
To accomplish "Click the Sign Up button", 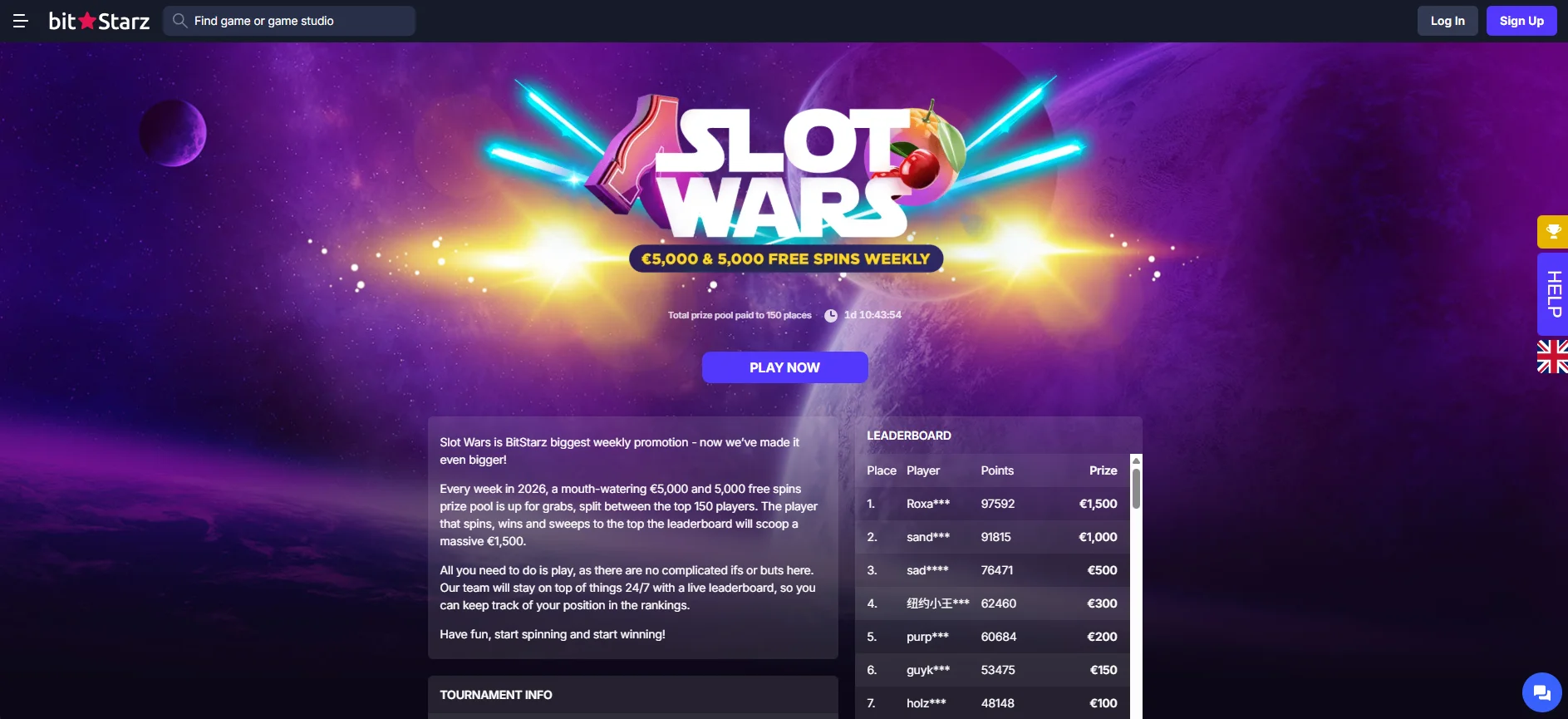I will (1521, 20).
